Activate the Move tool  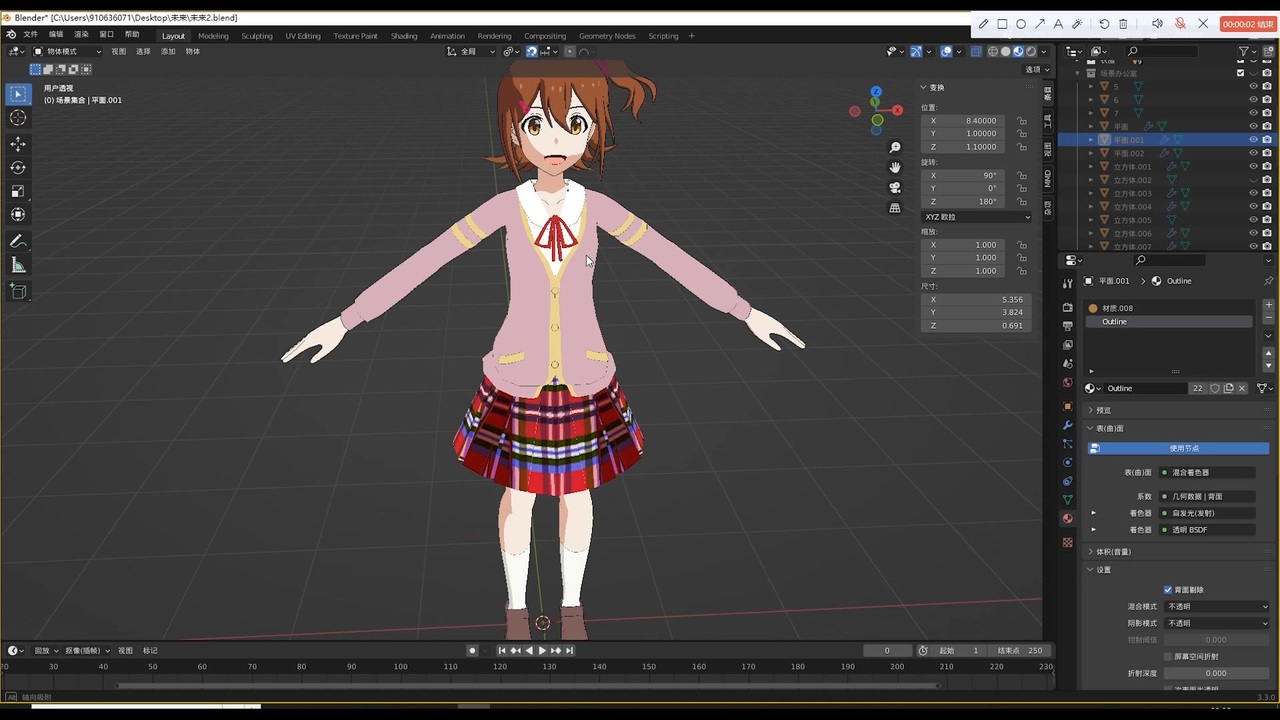pyautogui.click(x=18, y=145)
